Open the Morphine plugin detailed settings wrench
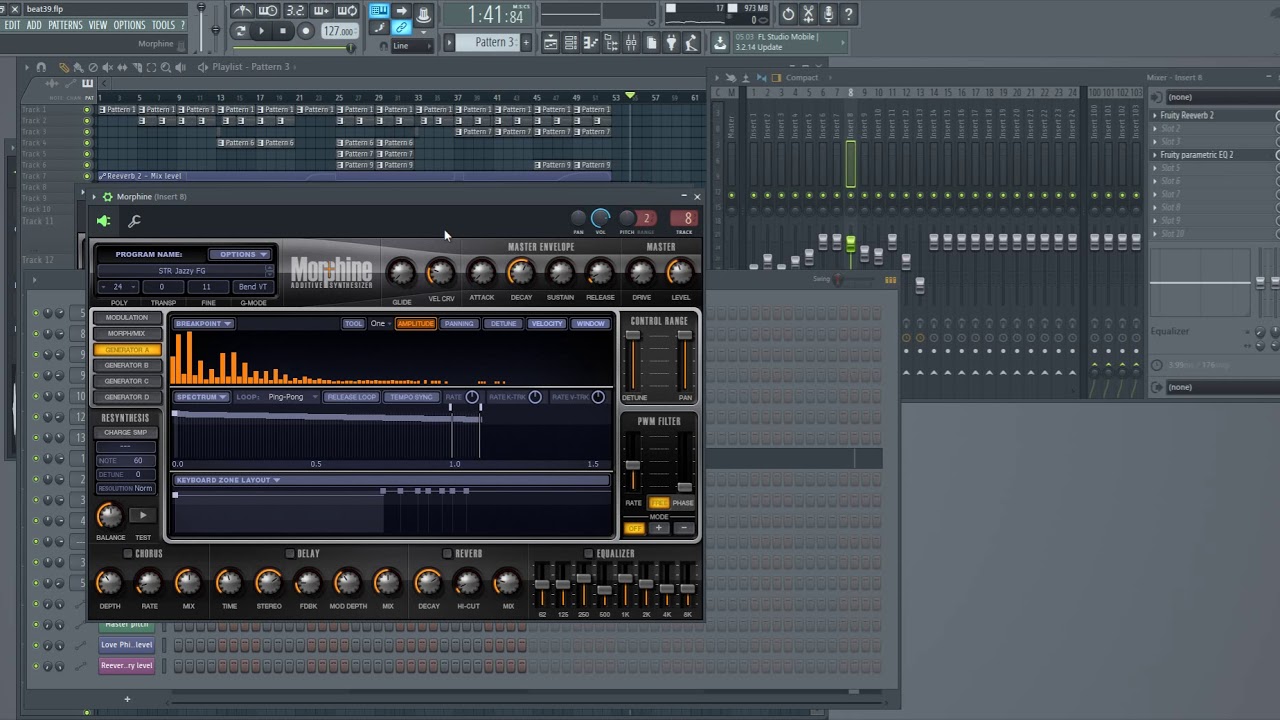 point(135,222)
